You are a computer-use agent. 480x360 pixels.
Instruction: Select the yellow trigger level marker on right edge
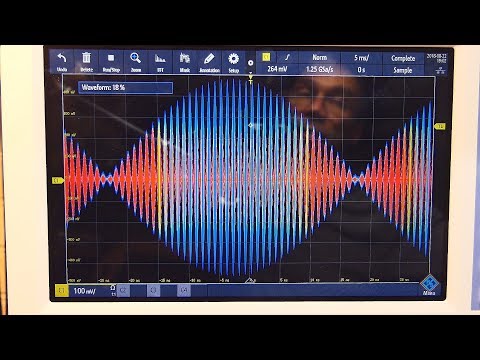pos(440,127)
